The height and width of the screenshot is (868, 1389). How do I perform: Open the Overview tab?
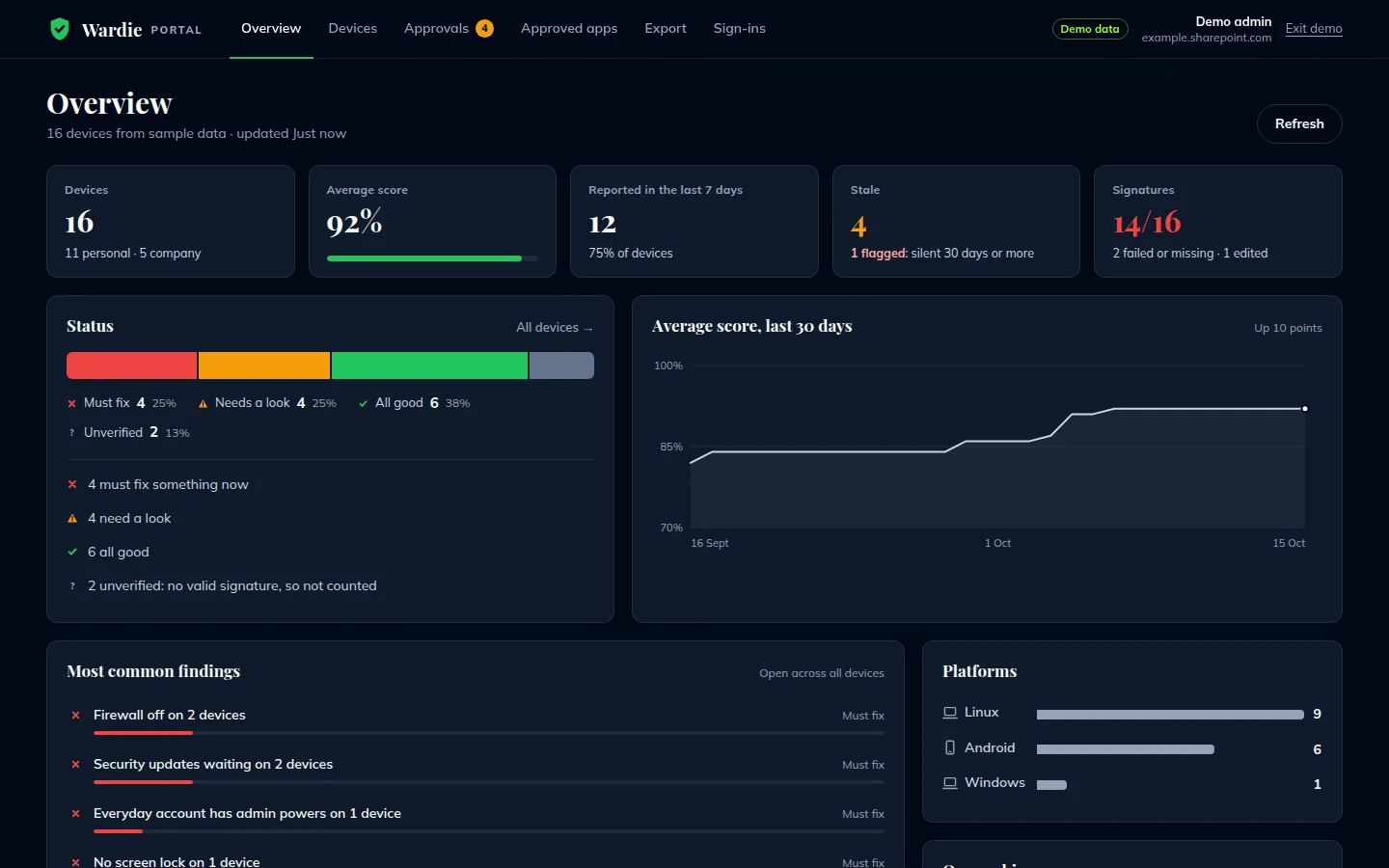point(271,29)
